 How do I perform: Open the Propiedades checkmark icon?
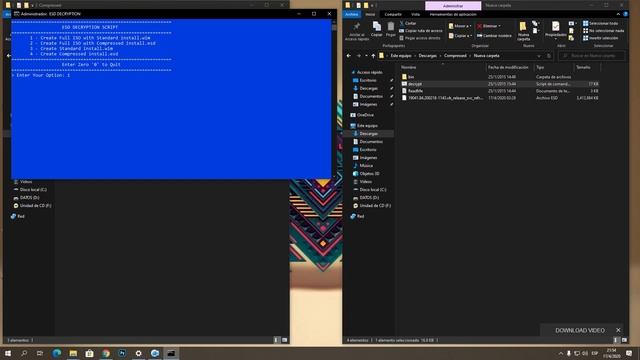pyautogui.click(x=556, y=27)
